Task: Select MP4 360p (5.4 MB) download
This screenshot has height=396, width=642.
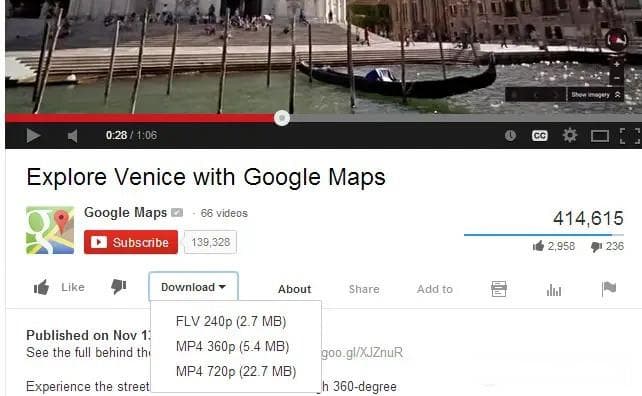Action: click(x=233, y=346)
